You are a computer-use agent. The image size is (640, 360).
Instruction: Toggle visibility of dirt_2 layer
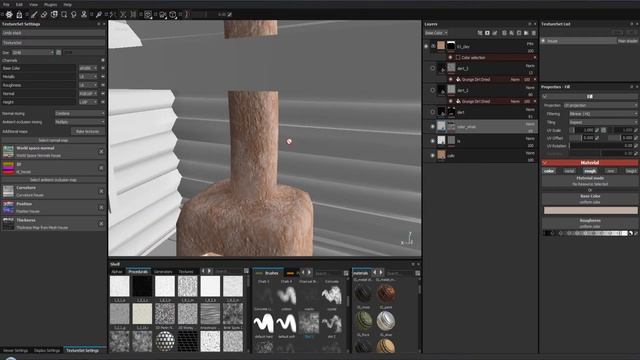(x=433, y=90)
